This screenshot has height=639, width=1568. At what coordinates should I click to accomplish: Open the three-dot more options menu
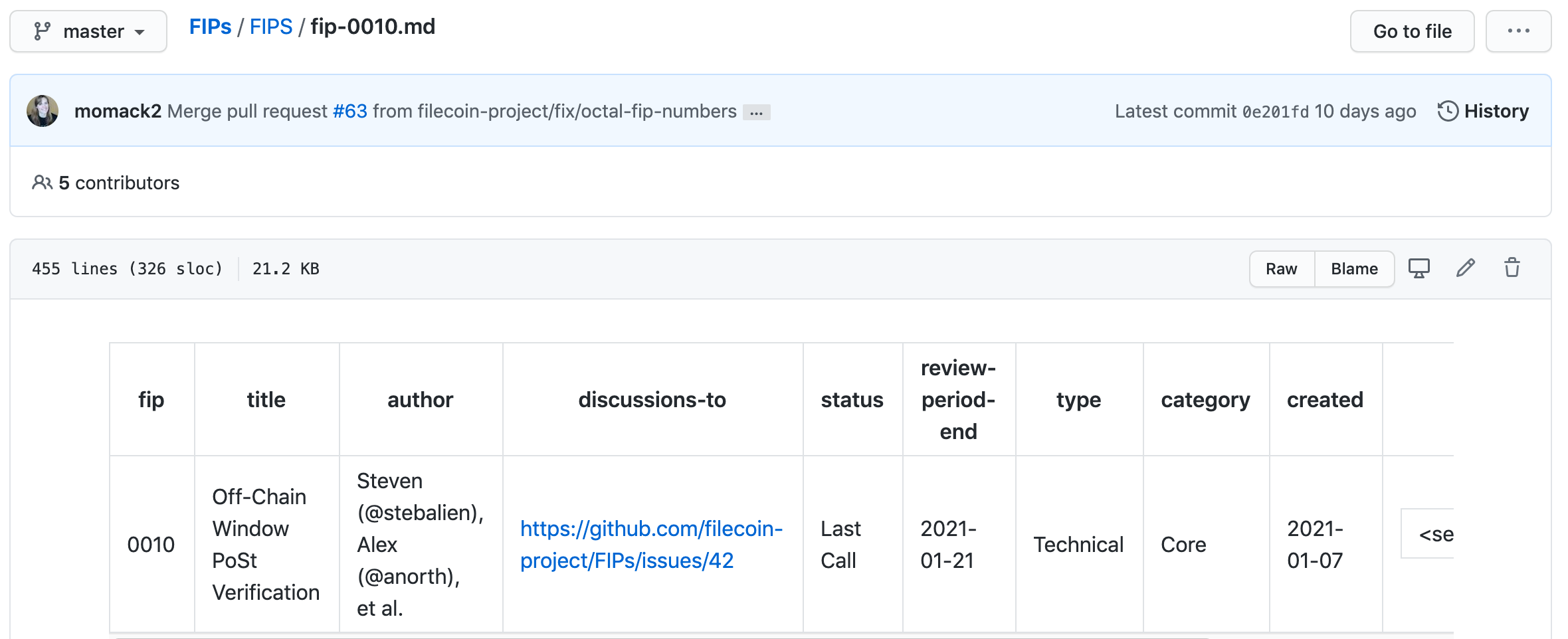click(1518, 31)
